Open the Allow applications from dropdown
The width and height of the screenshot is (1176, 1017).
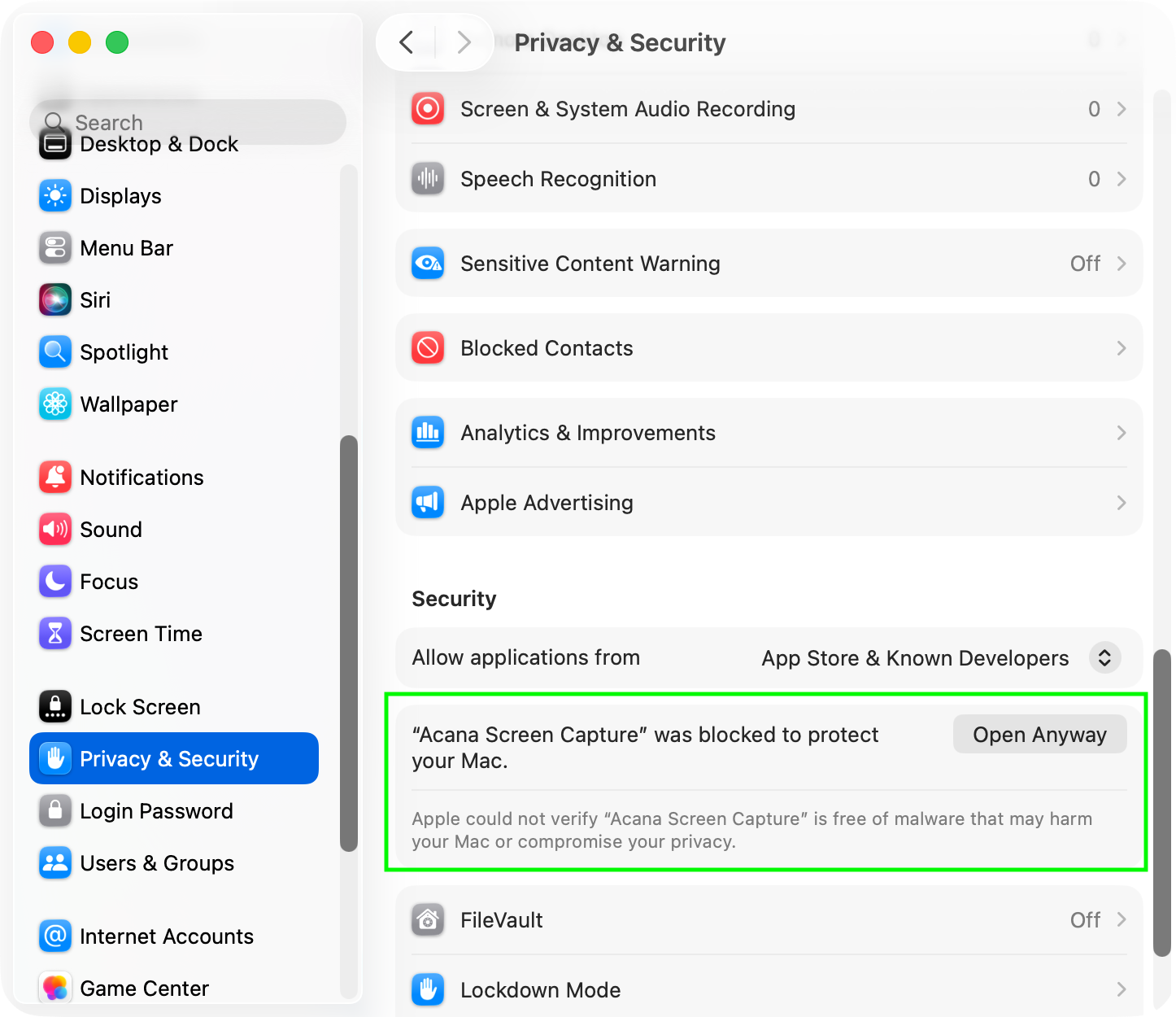[x=1104, y=658]
